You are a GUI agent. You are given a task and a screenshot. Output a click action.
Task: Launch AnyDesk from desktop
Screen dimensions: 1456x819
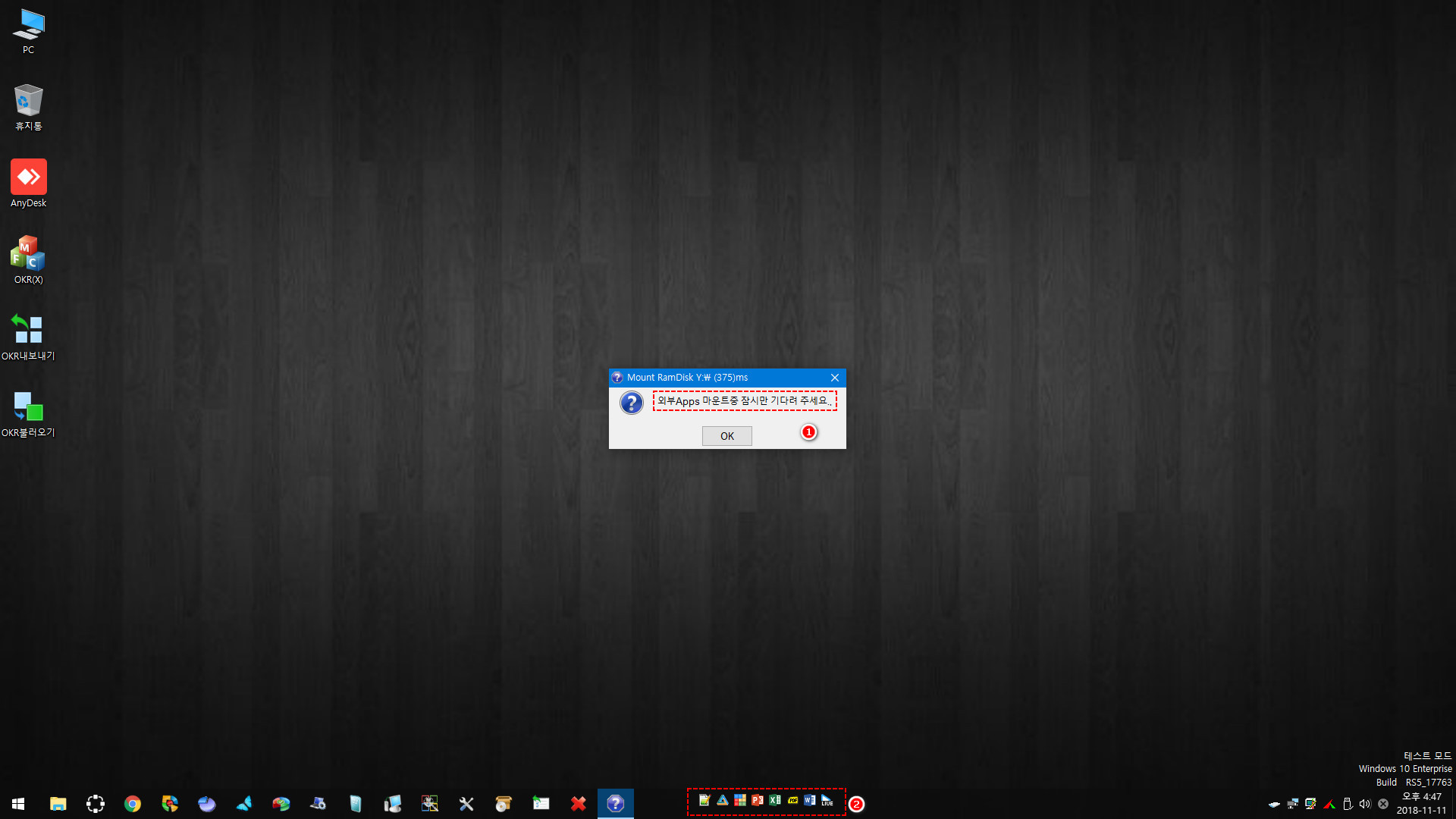tap(28, 184)
